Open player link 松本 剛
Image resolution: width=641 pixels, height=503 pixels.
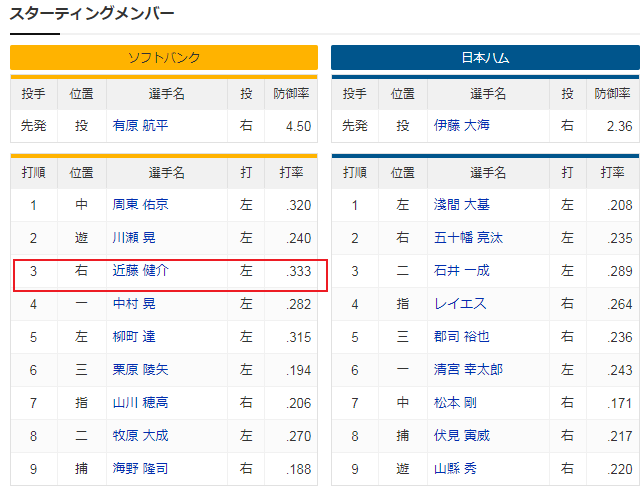coord(455,403)
